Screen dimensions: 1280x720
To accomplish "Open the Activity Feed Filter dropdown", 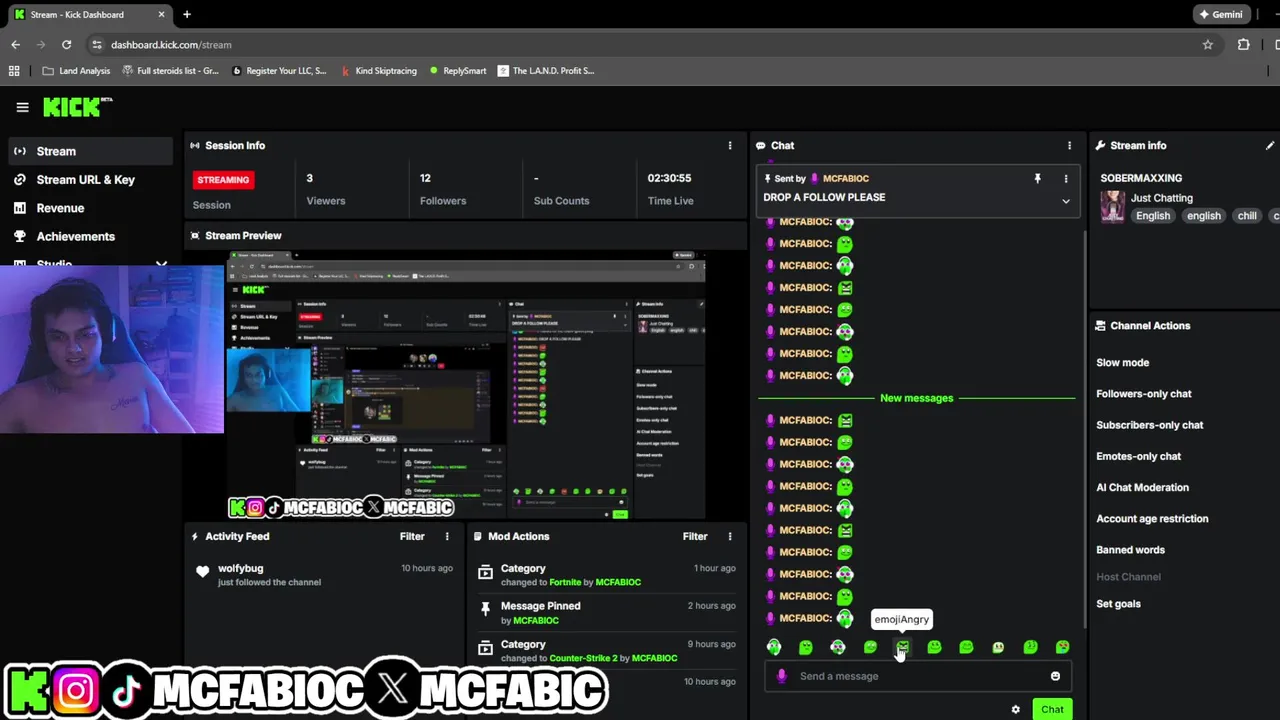I will coord(412,537).
